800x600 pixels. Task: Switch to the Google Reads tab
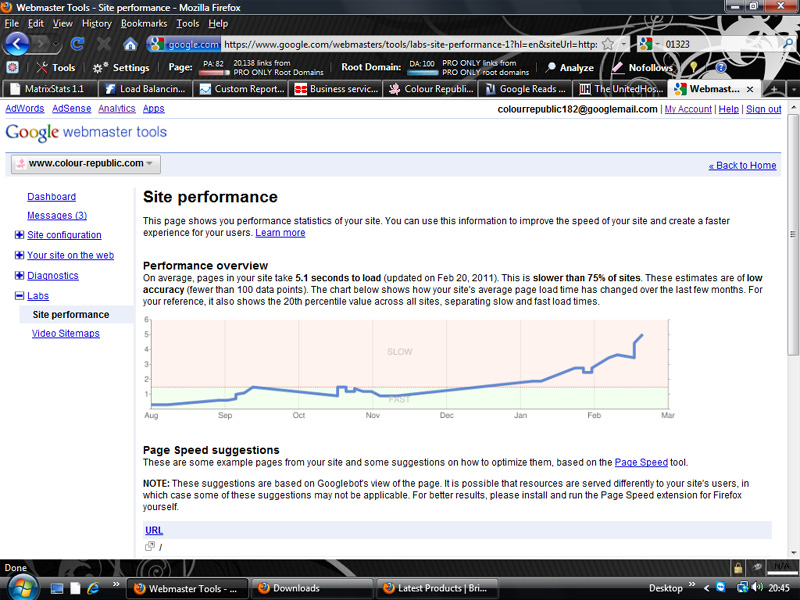pos(527,89)
